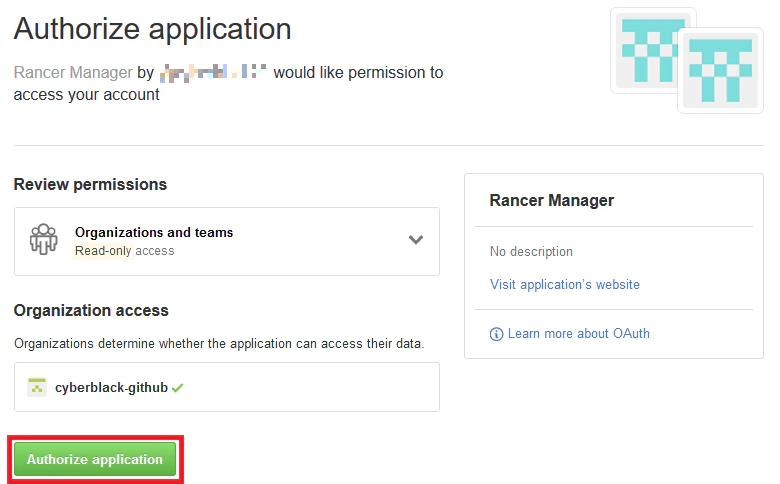Viewport: 780px width, 484px height.
Task: Click the Review permissions heading
Action: tap(91, 185)
